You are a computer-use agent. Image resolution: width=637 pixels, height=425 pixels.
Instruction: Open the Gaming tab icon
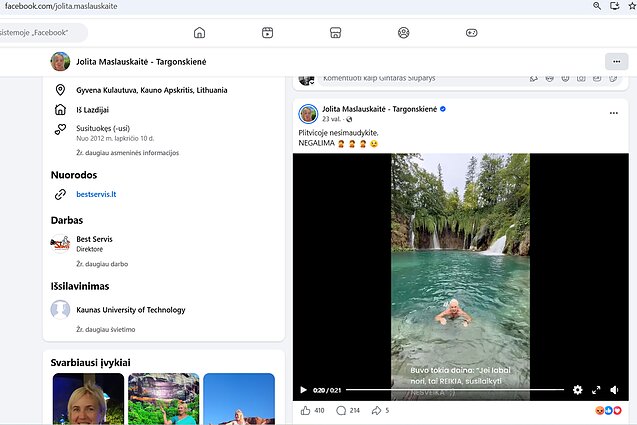coord(472,33)
